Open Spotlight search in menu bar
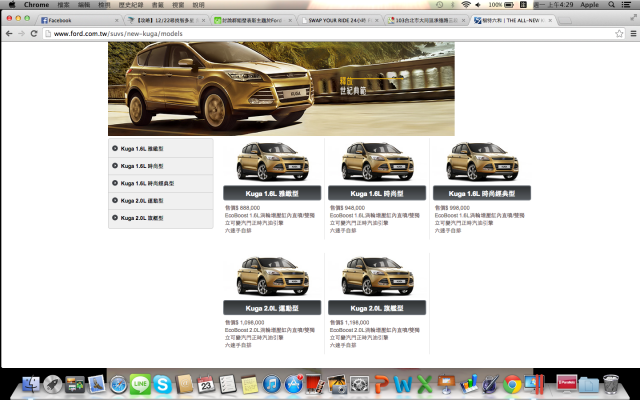640x400 pixels. click(x=611, y=4)
